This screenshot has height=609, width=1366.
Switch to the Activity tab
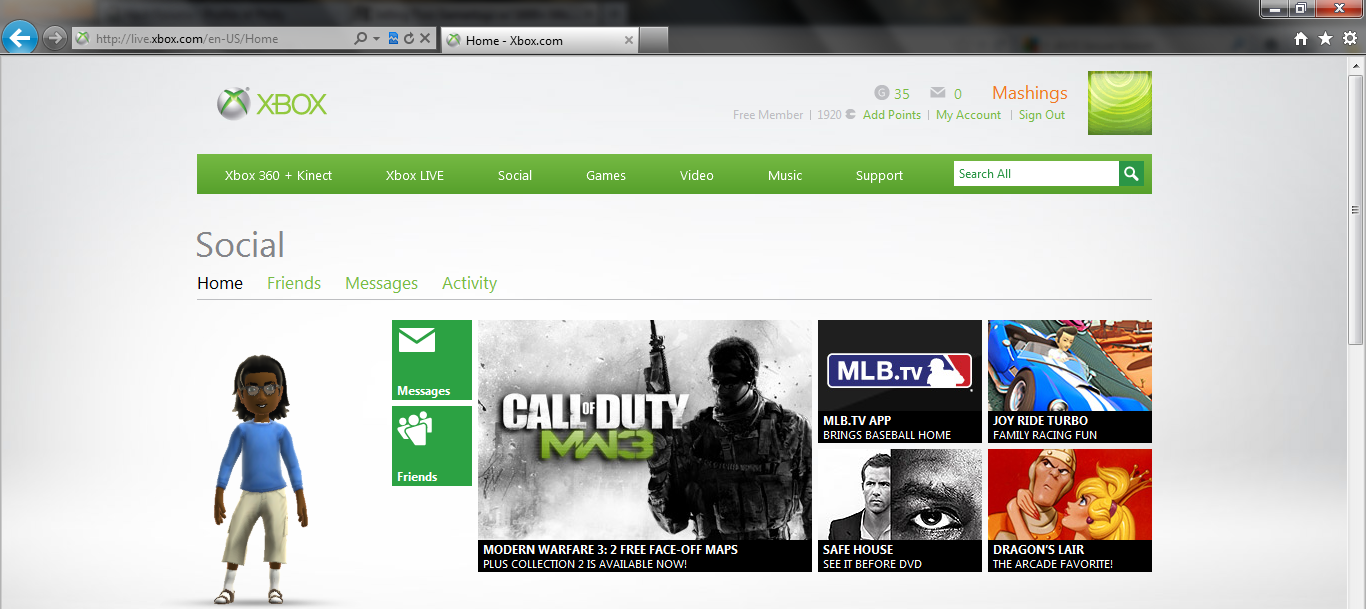pyautogui.click(x=469, y=283)
